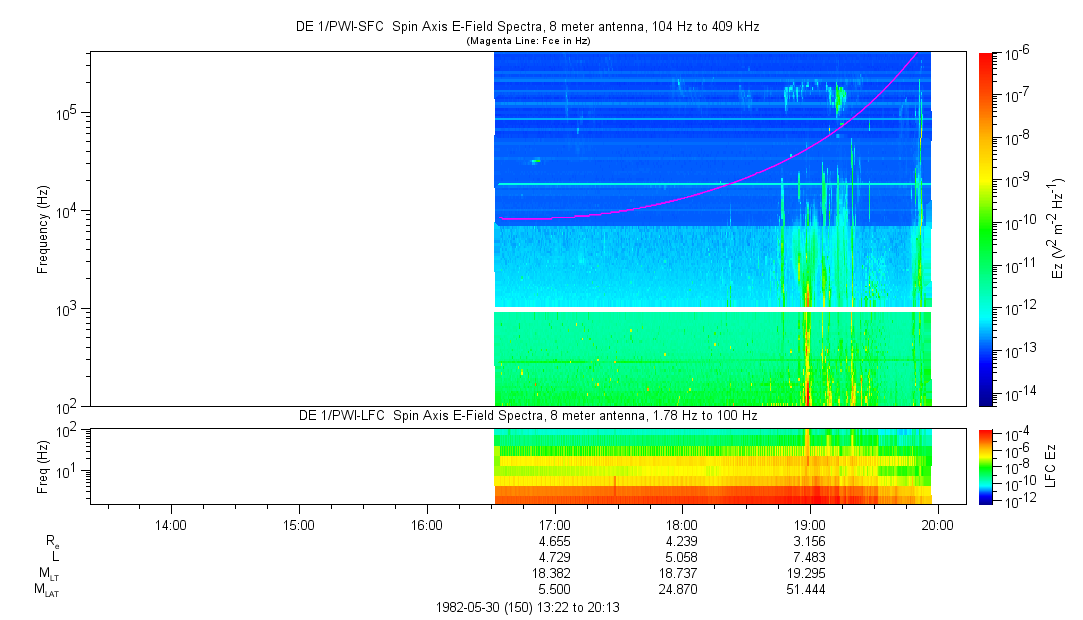Select the Freq (Hz) label on lower panel

(43, 465)
